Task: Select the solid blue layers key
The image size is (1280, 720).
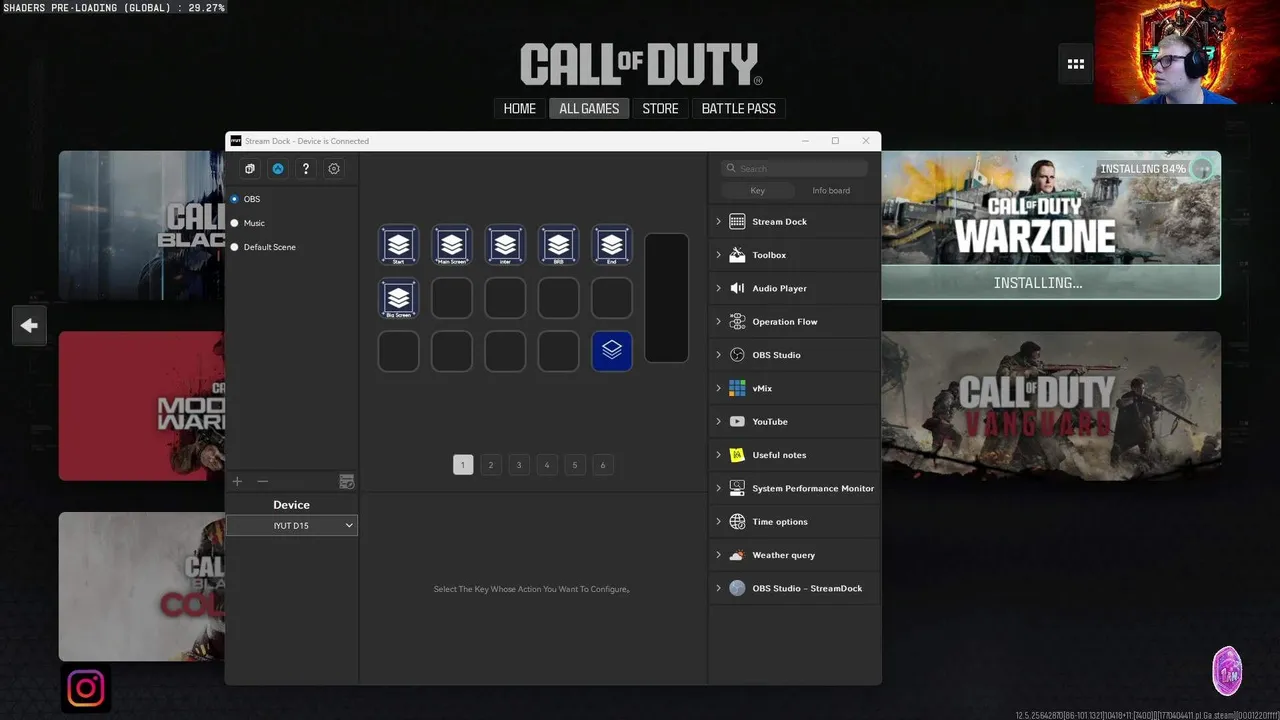Action: pyautogui.click(x=612, y=351)
